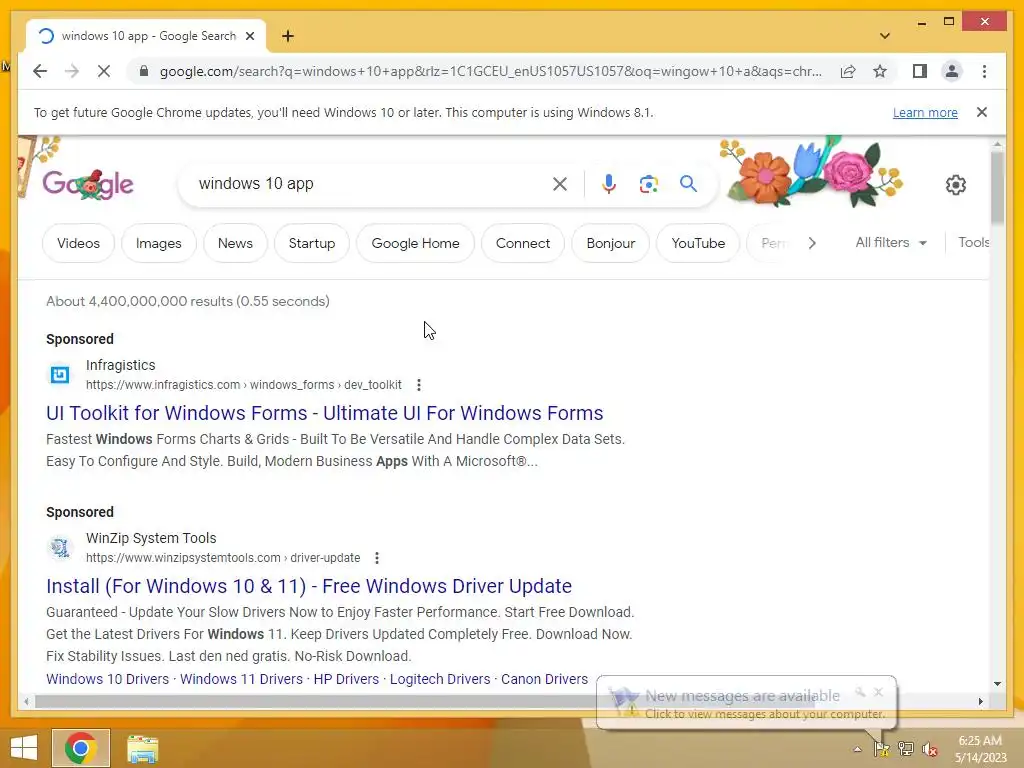Image resolution: width=1024 pixels, height=768 pixels.
Task: Open the network tray icon
Action: 905,749
